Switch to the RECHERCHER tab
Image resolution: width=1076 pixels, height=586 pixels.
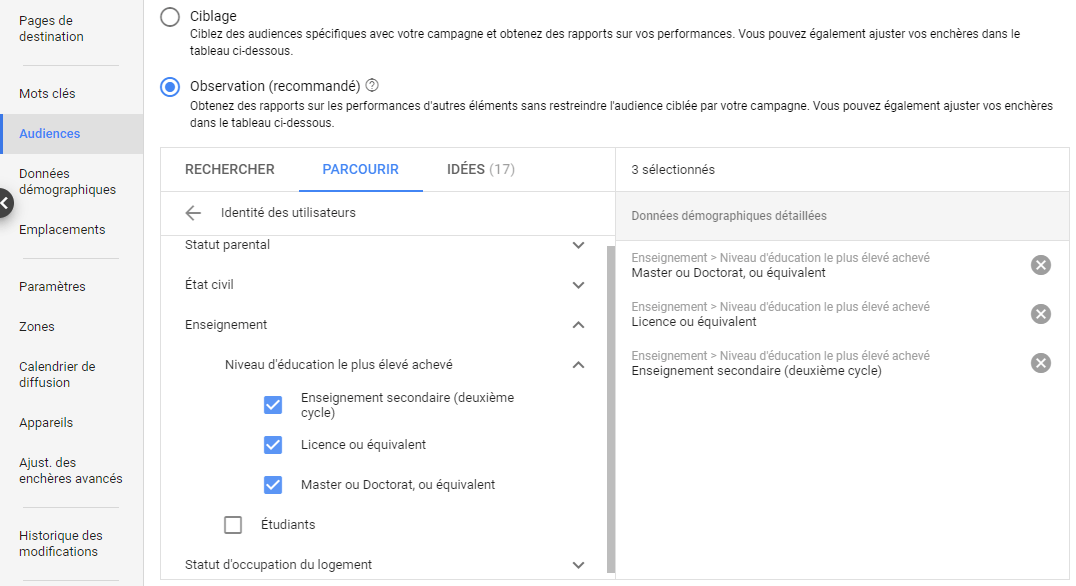coord(229,170)
